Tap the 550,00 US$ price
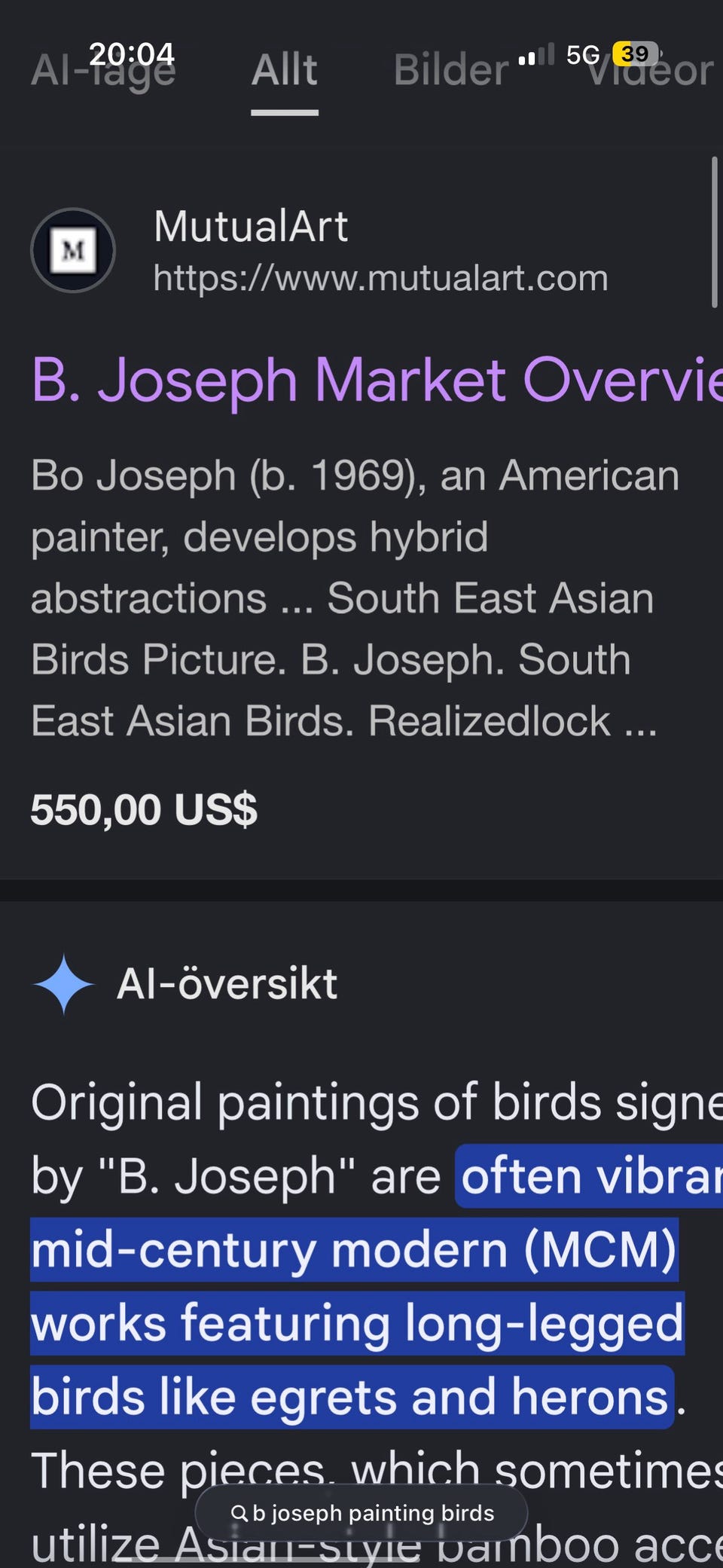The image size is (723, 1568). (x=144, y=810)
